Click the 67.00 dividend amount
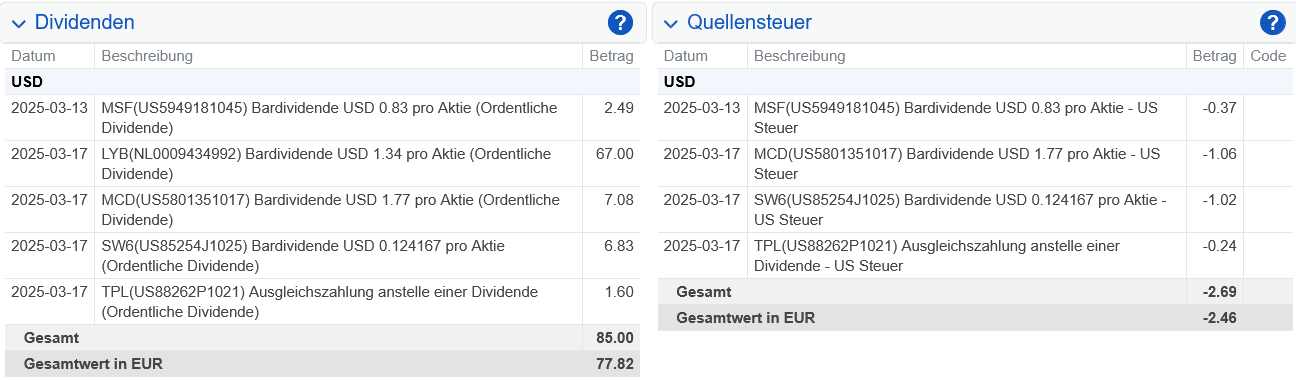Viewport: 1296px width, 380px height. pyautogui.click(x=615, y=154)
